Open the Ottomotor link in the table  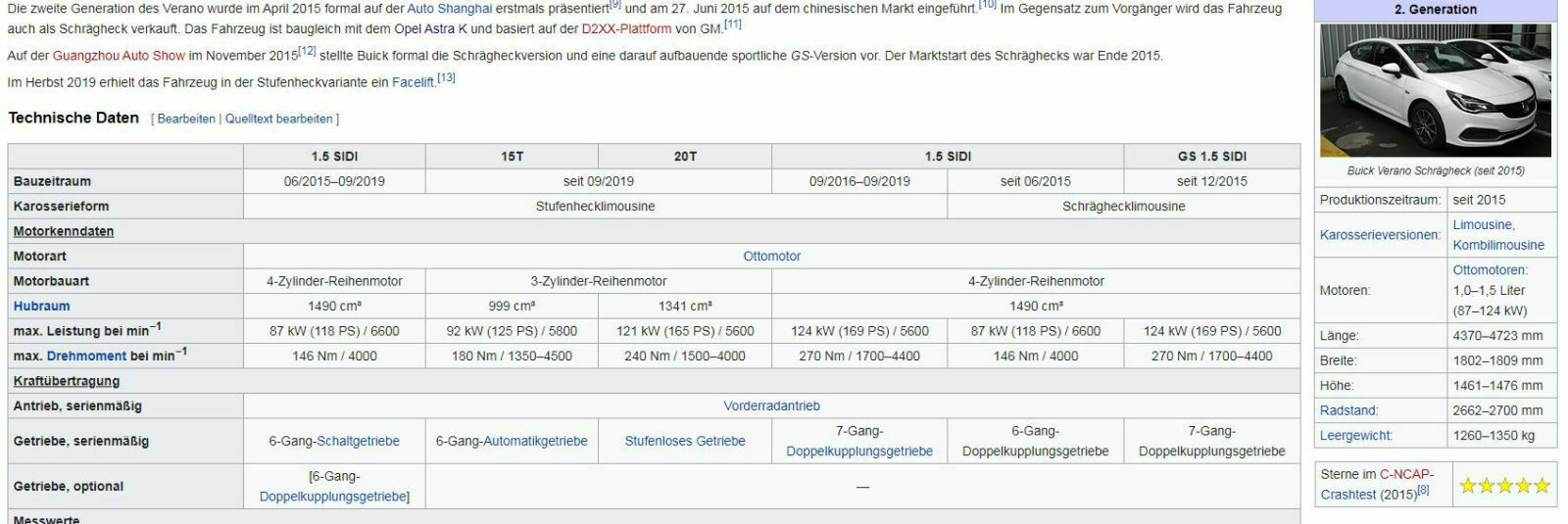pos(771,257)
